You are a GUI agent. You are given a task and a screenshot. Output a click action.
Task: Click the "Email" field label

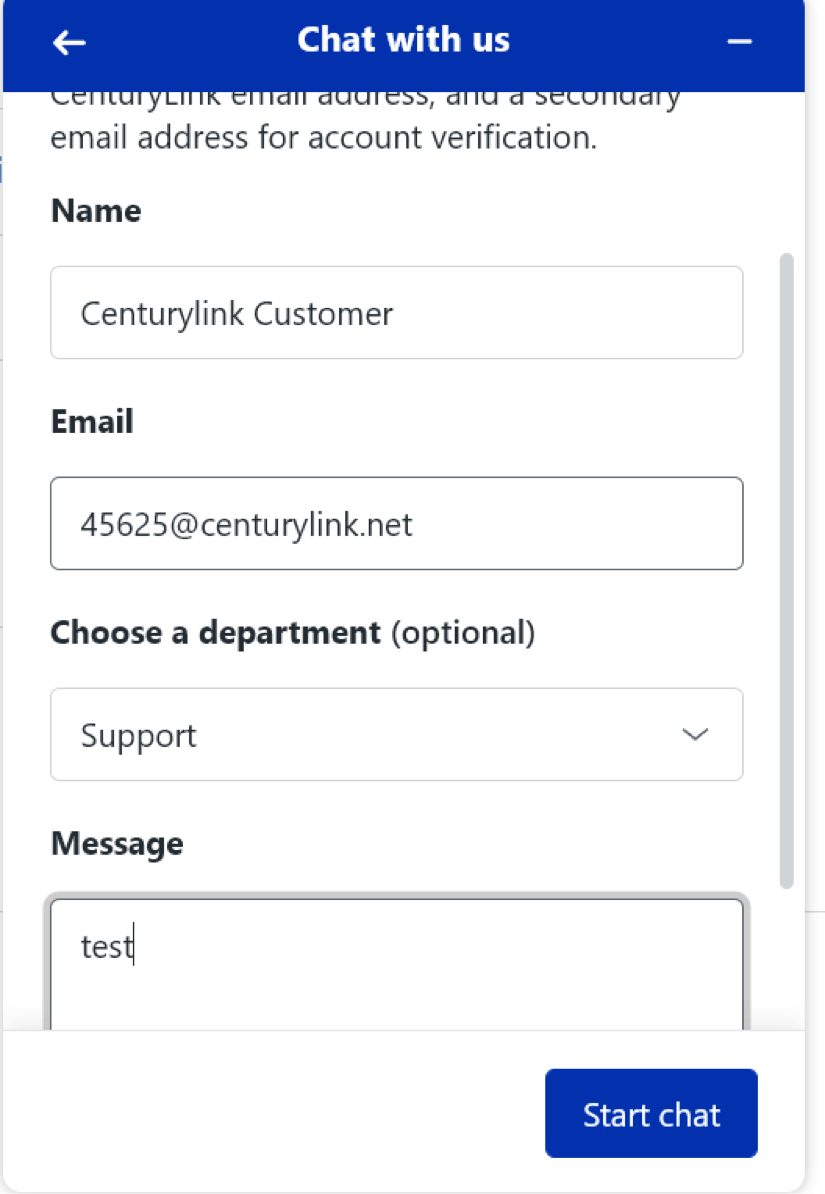pyautogui.click(x=92, y=421)
